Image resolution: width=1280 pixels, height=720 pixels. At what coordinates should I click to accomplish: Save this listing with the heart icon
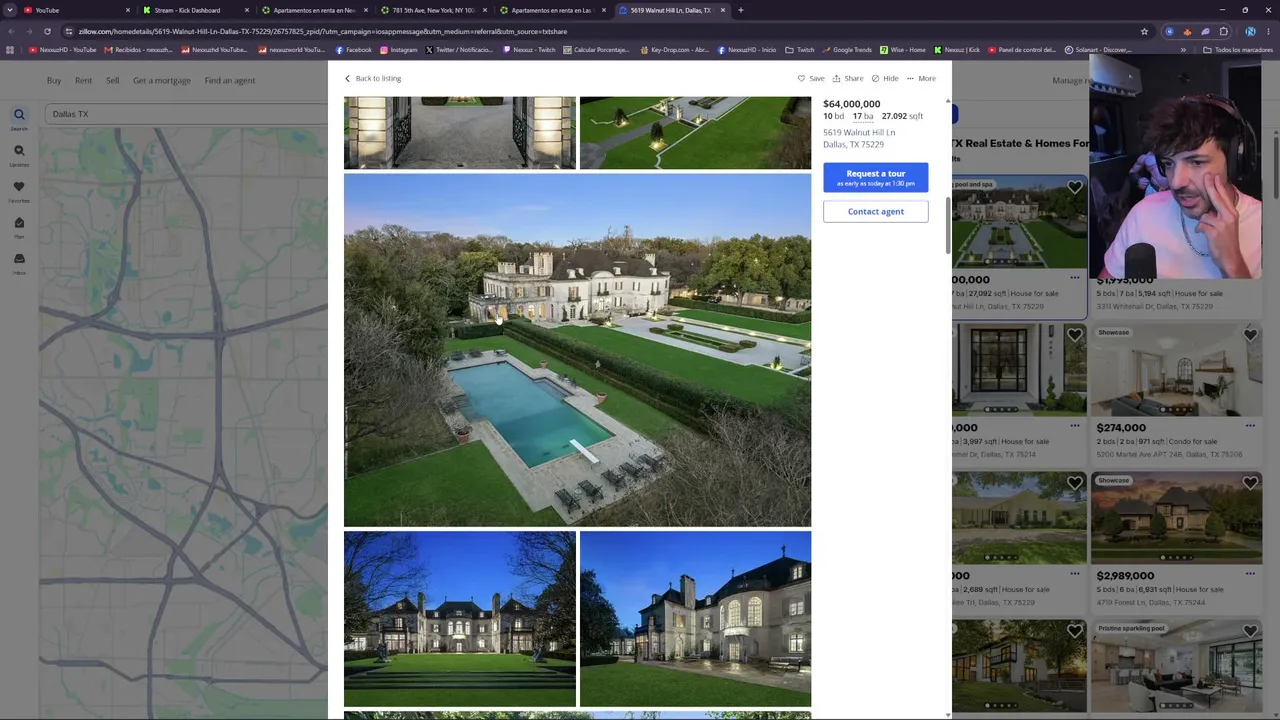(x=811, y=78)
